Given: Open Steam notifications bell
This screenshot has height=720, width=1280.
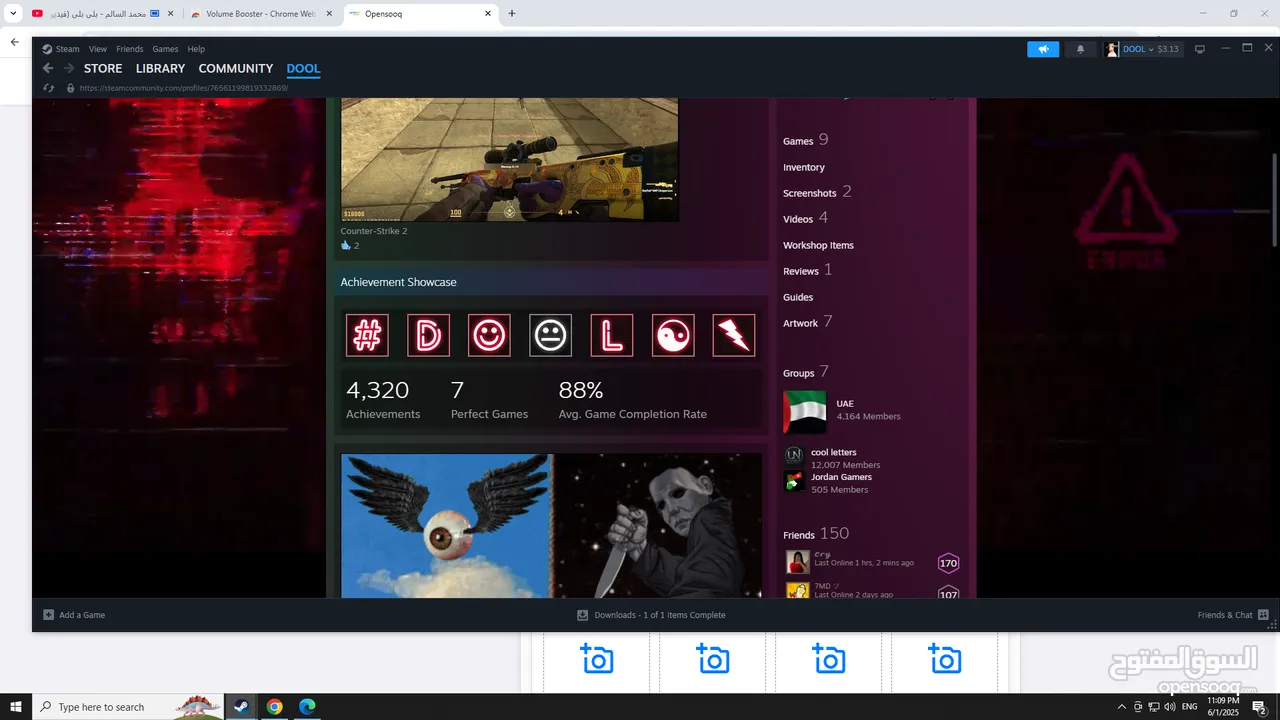Looking at the screenshot, I should pos(1080,49).
